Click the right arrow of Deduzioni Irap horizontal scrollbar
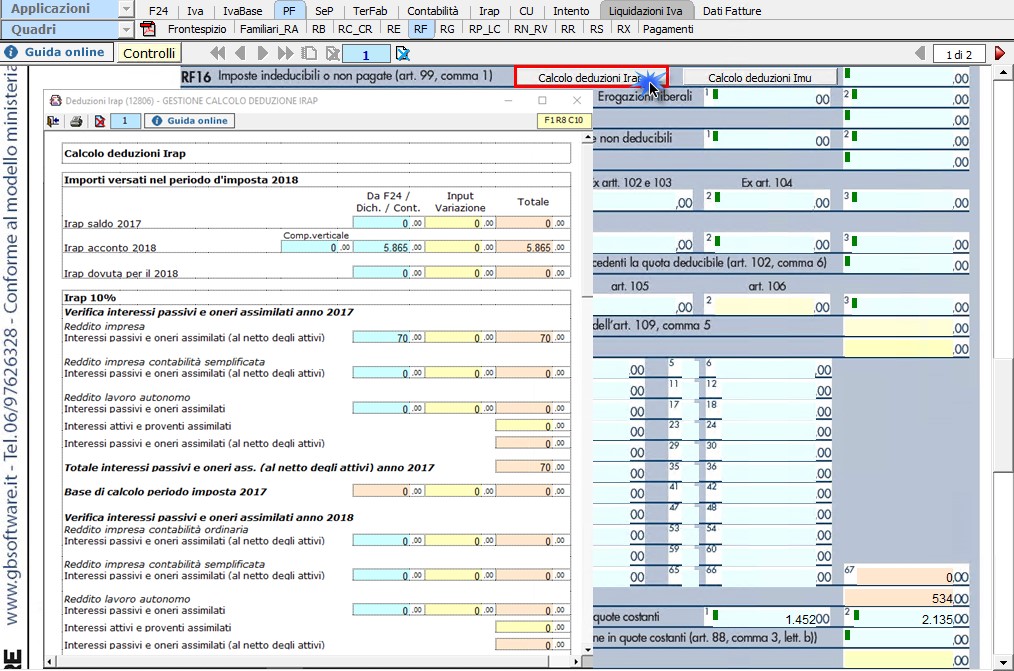 (576, 662)
